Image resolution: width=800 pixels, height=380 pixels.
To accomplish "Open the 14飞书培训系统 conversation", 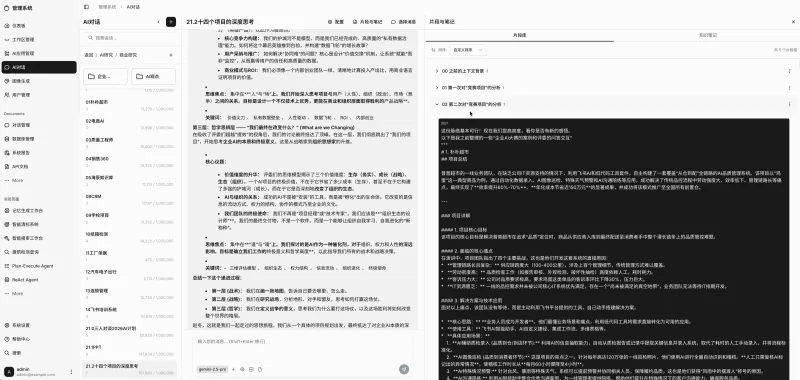I will coord(130,313).
